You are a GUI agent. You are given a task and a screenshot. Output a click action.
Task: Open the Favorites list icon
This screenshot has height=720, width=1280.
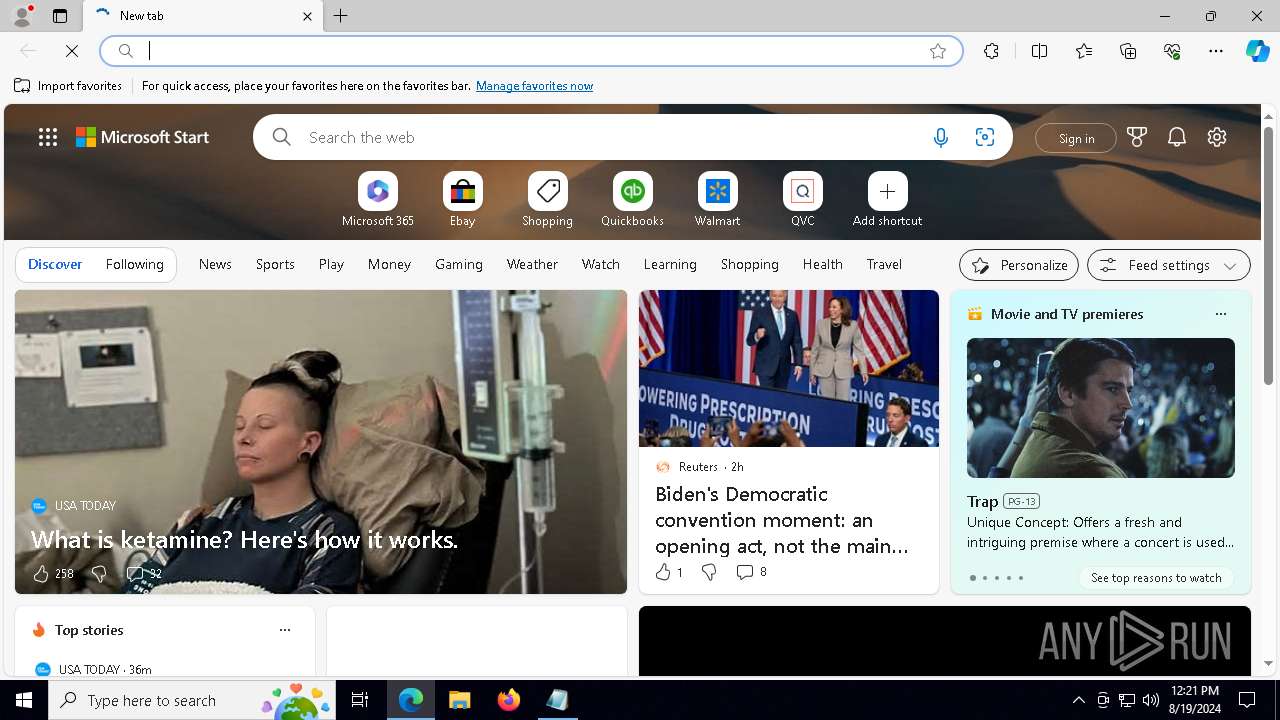click(x=1084, y=51)
